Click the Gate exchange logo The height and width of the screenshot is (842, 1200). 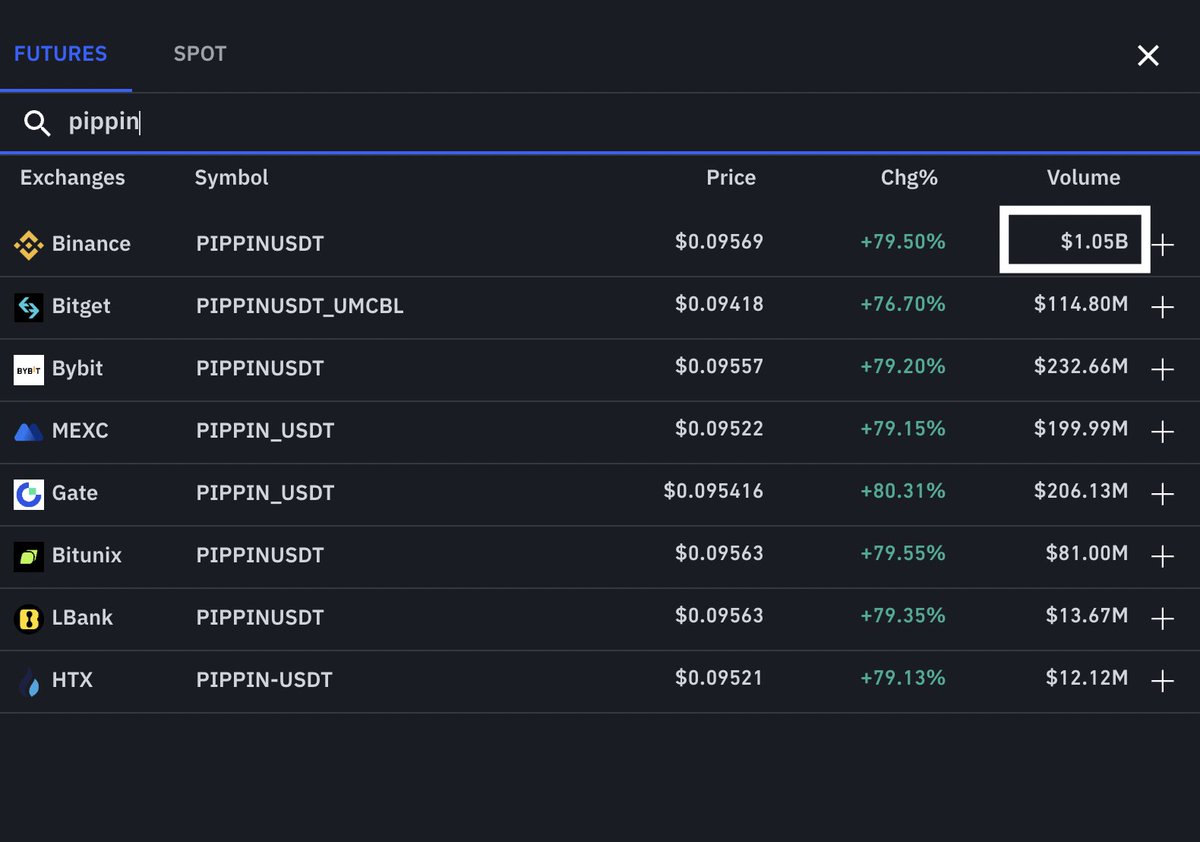(27, 493)
